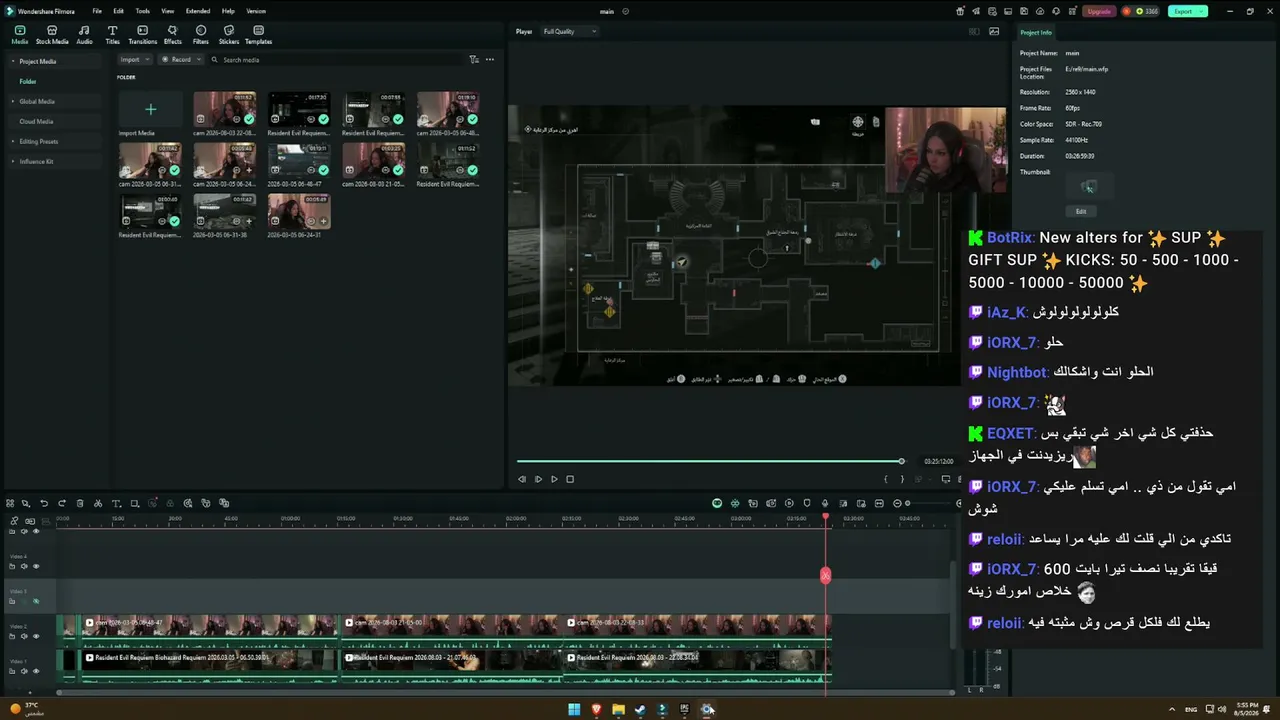Open the Templates library
This screenshot has width=1280, height=720.
[x=258, y=35]
